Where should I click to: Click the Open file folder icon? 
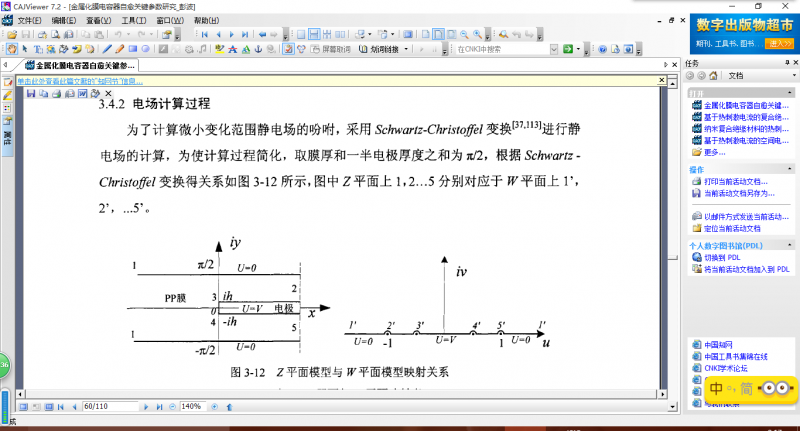pos(12,35)
